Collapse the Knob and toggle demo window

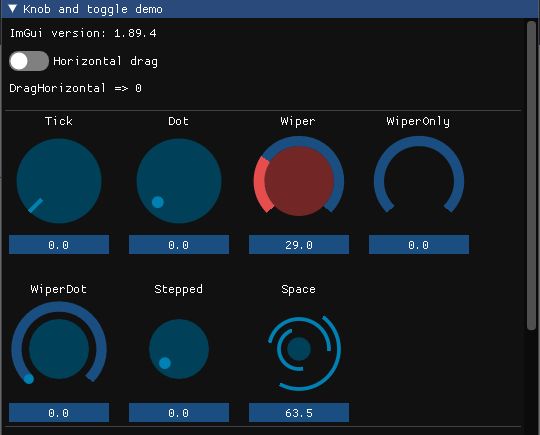[12, 9]
